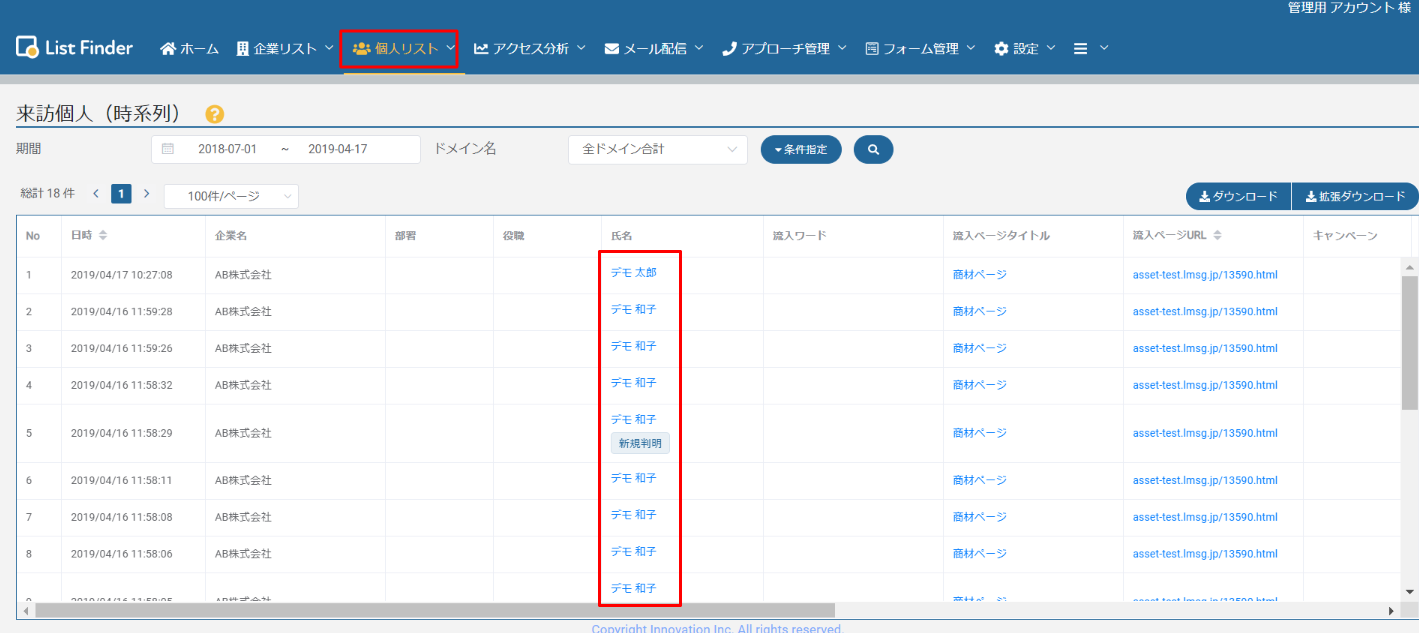Viewport: 1419px width, 633px height.
Task: Click the start date 2018-07-01 field
Action: click(227, 149)
